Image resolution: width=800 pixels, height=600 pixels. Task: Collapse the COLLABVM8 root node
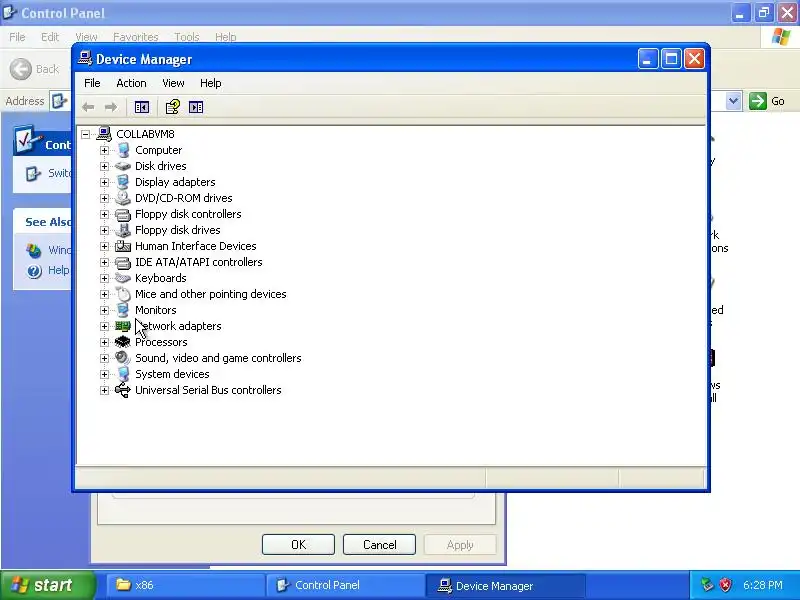[x=86, y=134]
